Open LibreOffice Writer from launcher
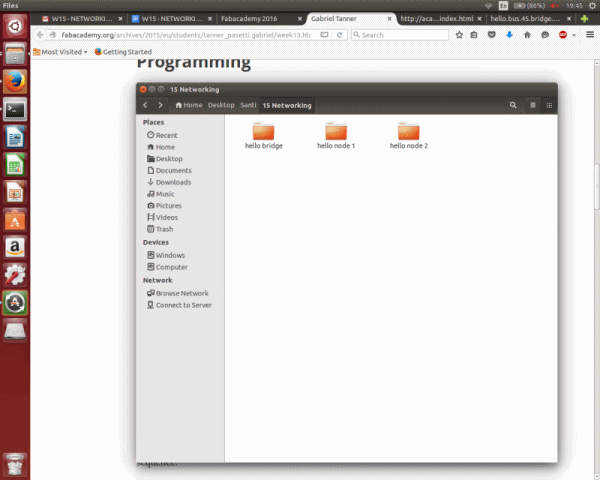This screenshot has height=480, width=600. click(15, 137)
